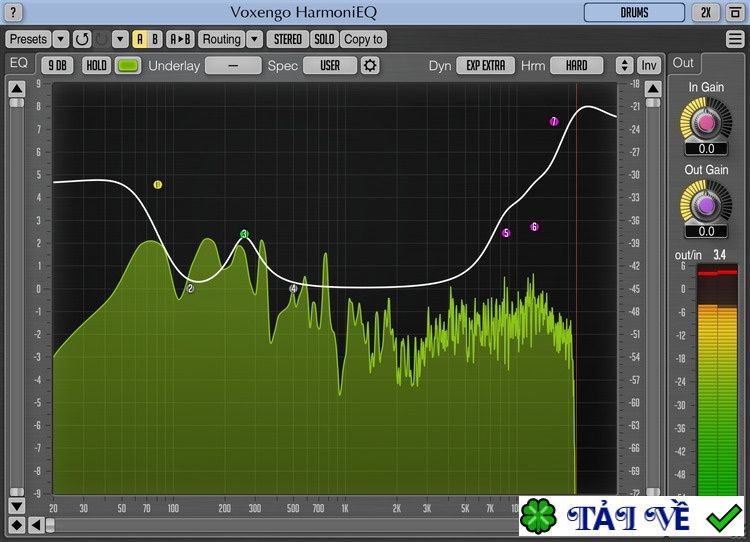Click the In Gain knob
750x542 pixels.
click(706, 123)
